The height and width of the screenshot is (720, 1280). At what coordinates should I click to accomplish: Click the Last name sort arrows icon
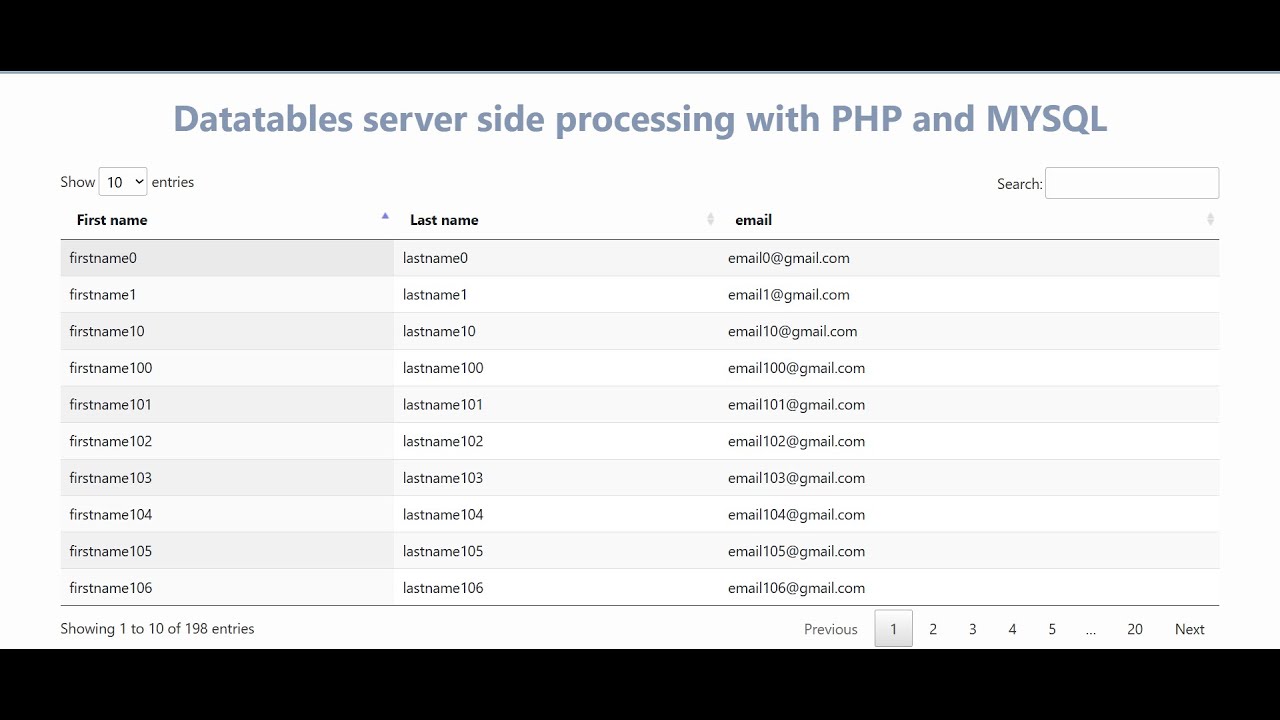pos(711,219)
